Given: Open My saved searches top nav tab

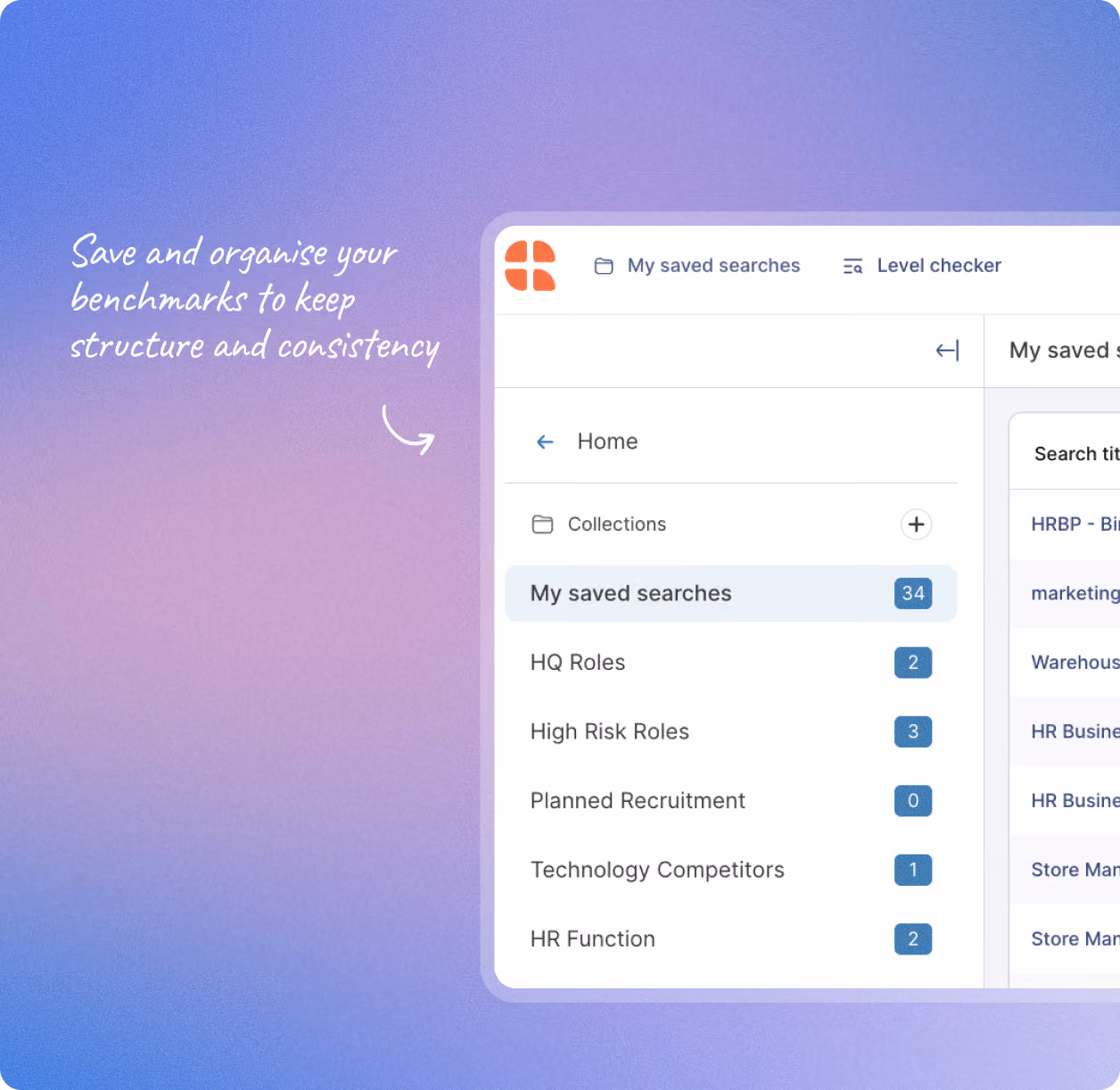Looking at the screenshot, I should [x=697, y=266].
